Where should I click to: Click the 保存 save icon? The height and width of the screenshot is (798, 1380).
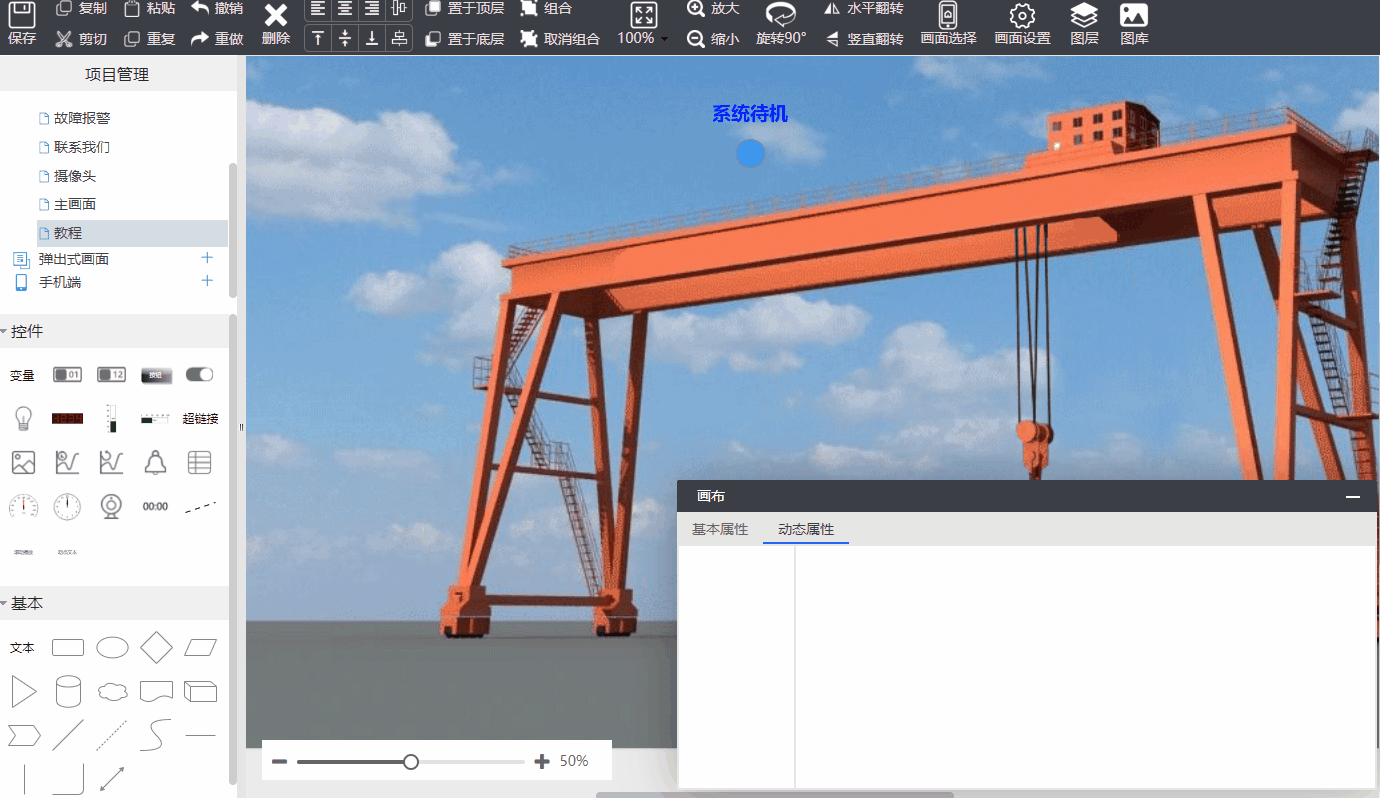[x=22, y=14]
